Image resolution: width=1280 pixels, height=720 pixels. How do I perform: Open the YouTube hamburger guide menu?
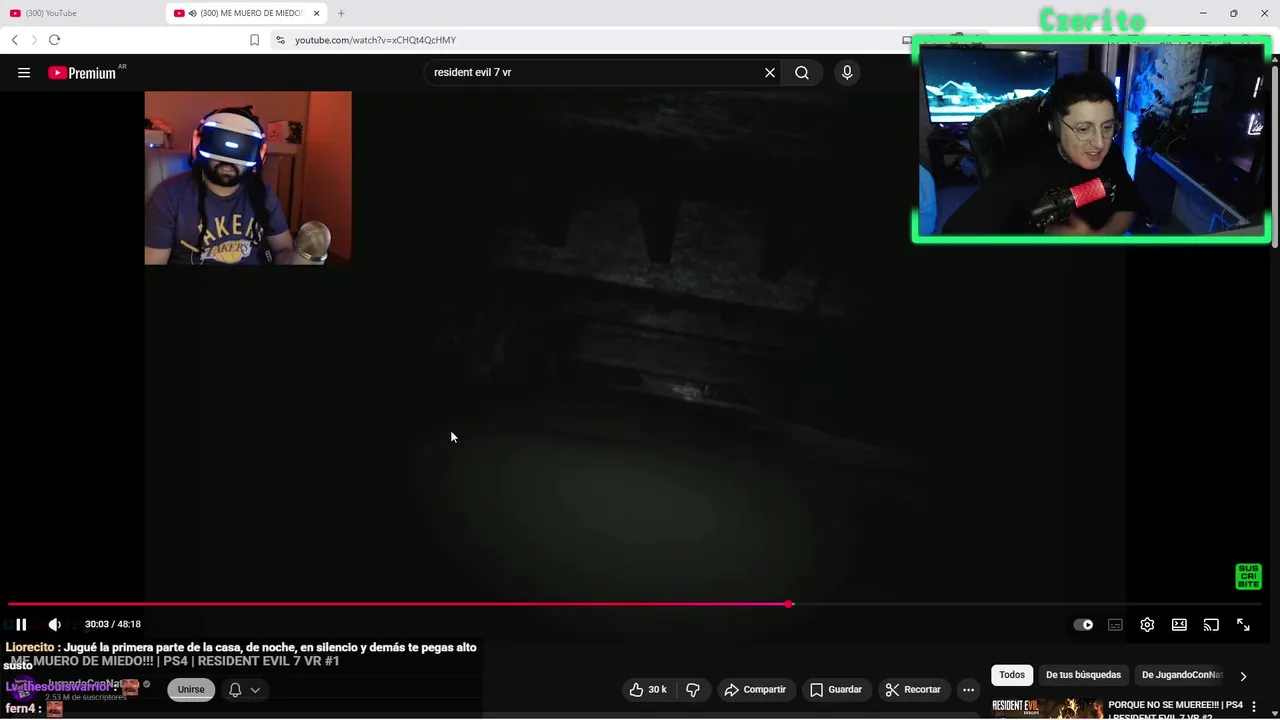pos(24,73)
